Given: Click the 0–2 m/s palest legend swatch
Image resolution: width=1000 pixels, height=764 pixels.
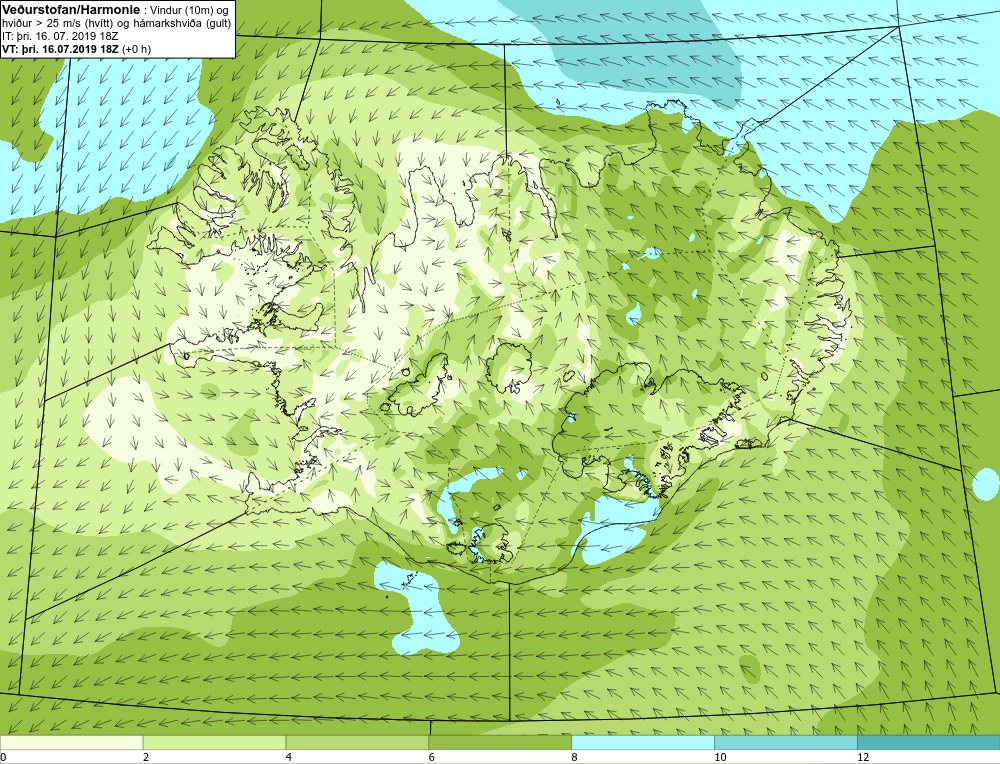Looking at the screenshot, I should pos(71,742).
